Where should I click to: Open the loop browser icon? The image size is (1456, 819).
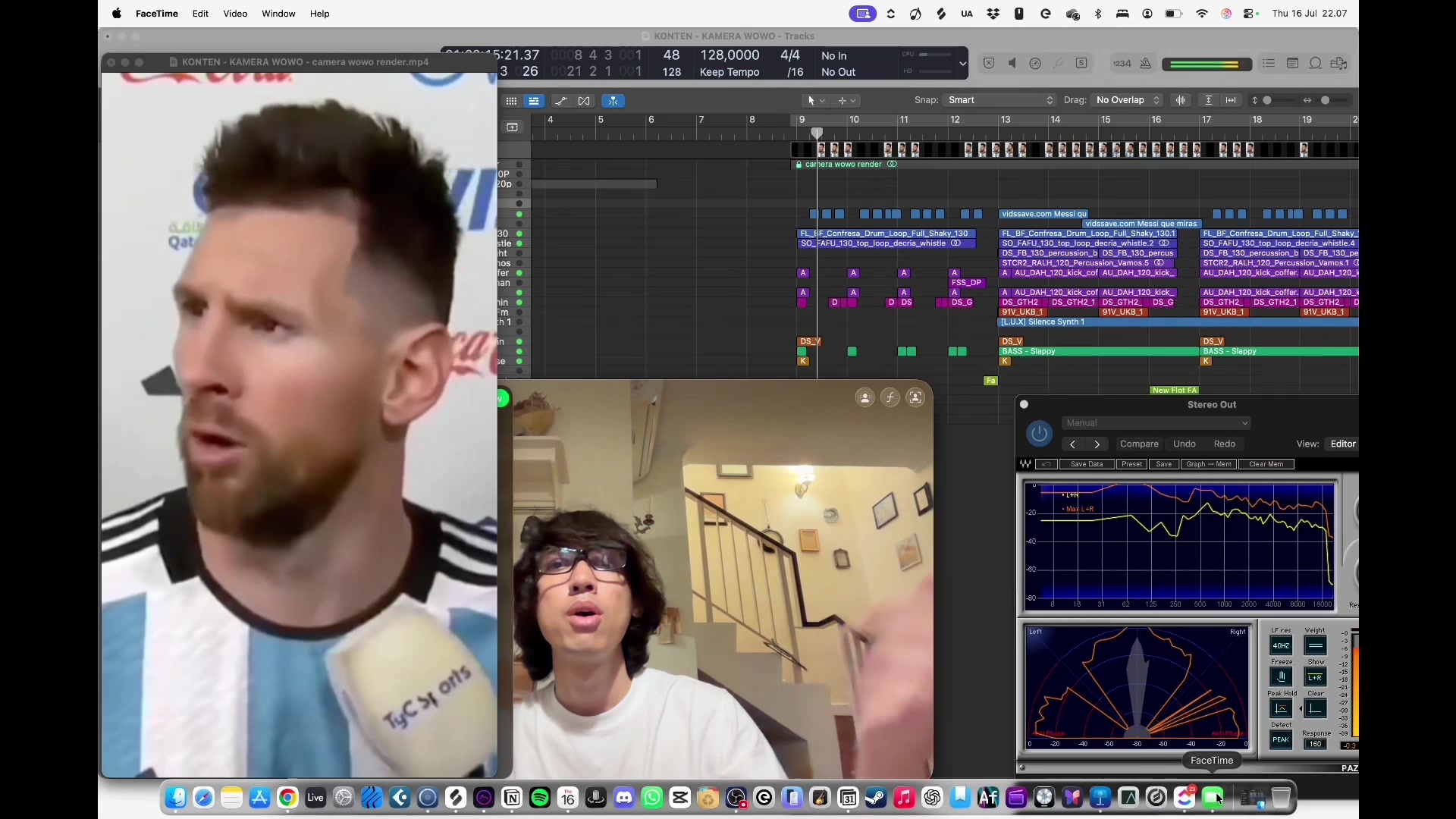[1316, 64]
